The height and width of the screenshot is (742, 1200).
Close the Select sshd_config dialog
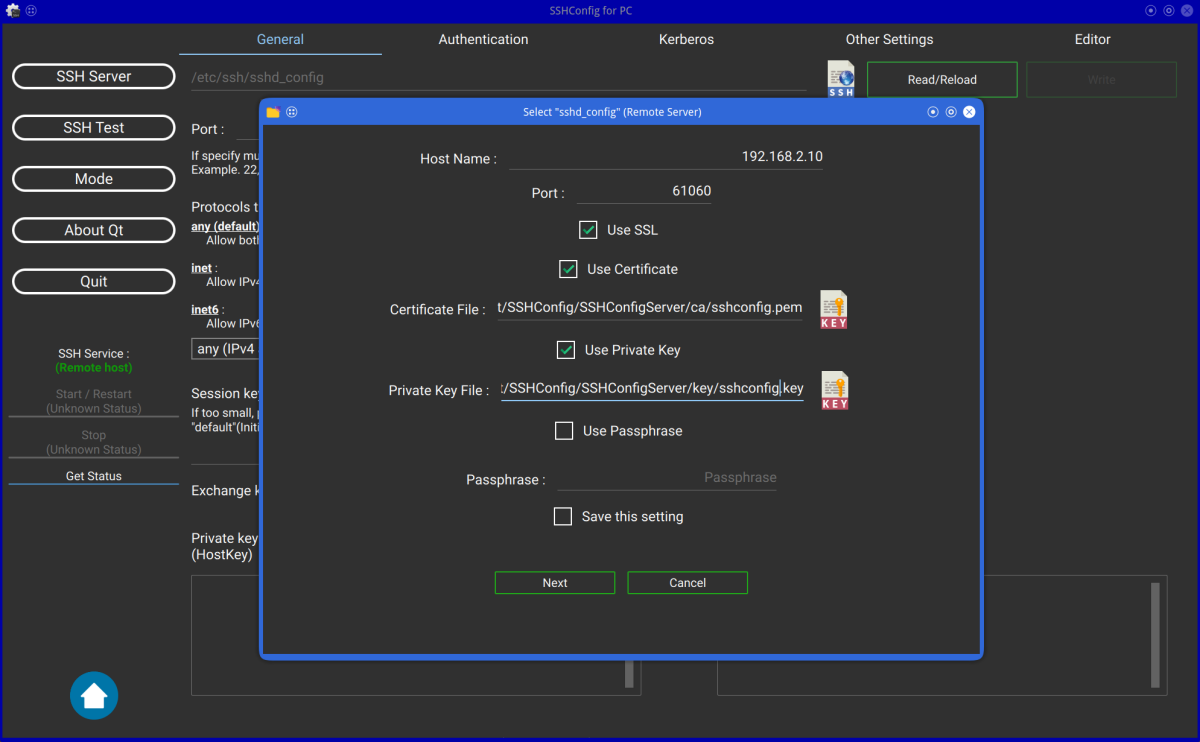(x=969, y=112)
